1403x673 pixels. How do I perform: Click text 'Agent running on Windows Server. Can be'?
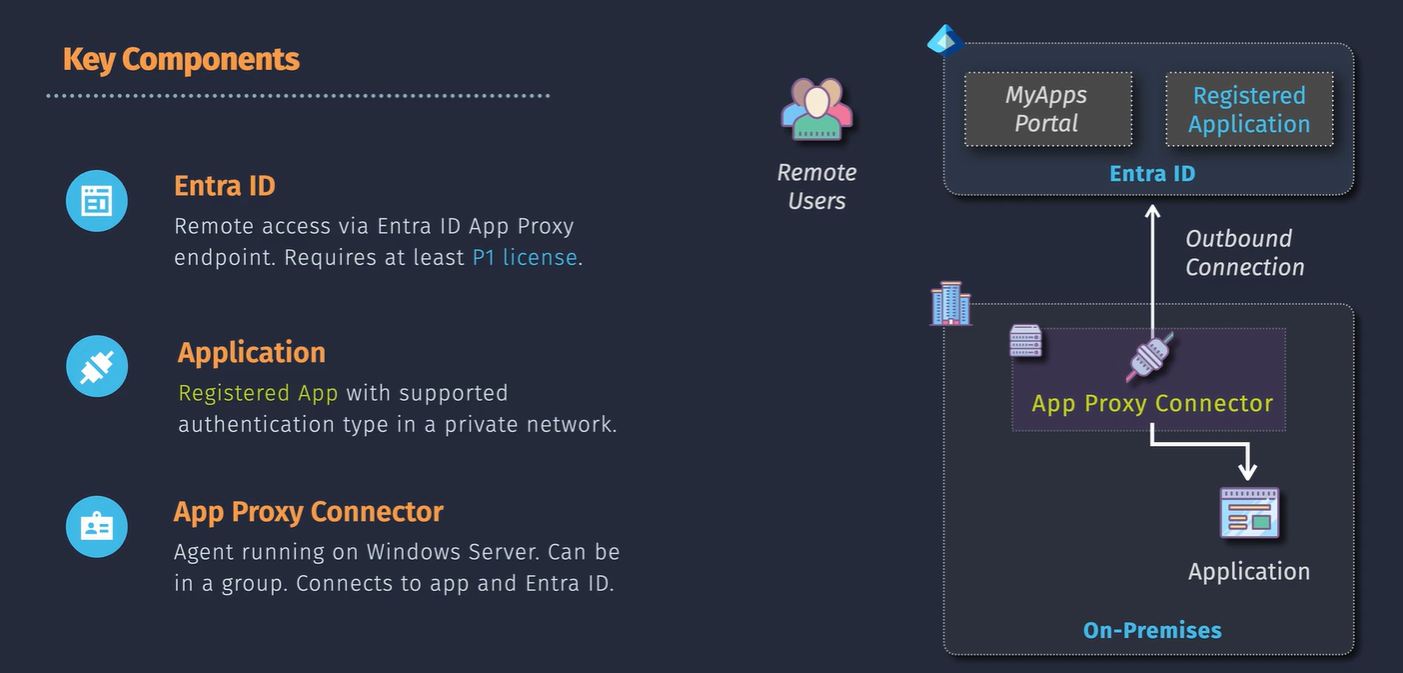397,552
